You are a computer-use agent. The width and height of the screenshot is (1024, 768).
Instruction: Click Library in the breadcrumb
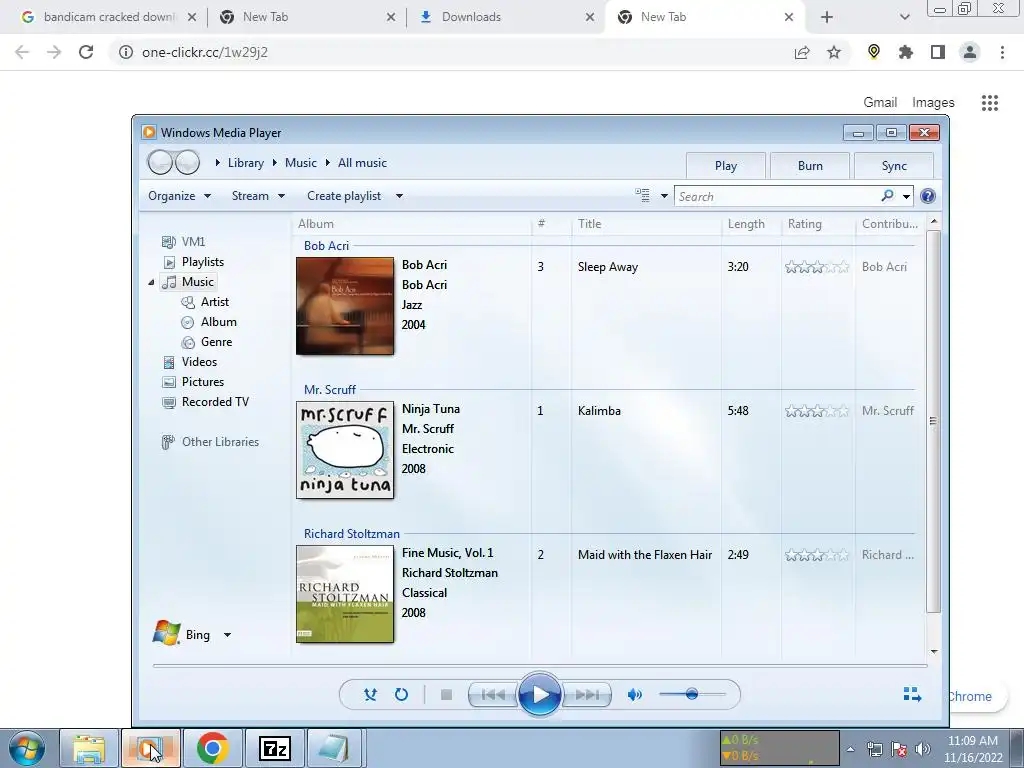[x=246, y=163]
